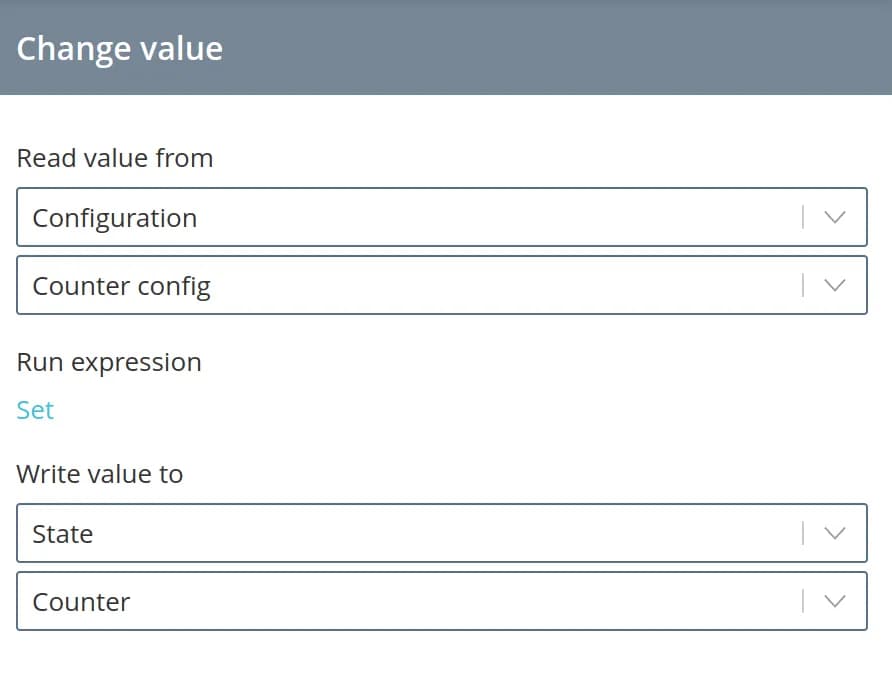Click the separator line in Configuration dropdown

(802, 217)
